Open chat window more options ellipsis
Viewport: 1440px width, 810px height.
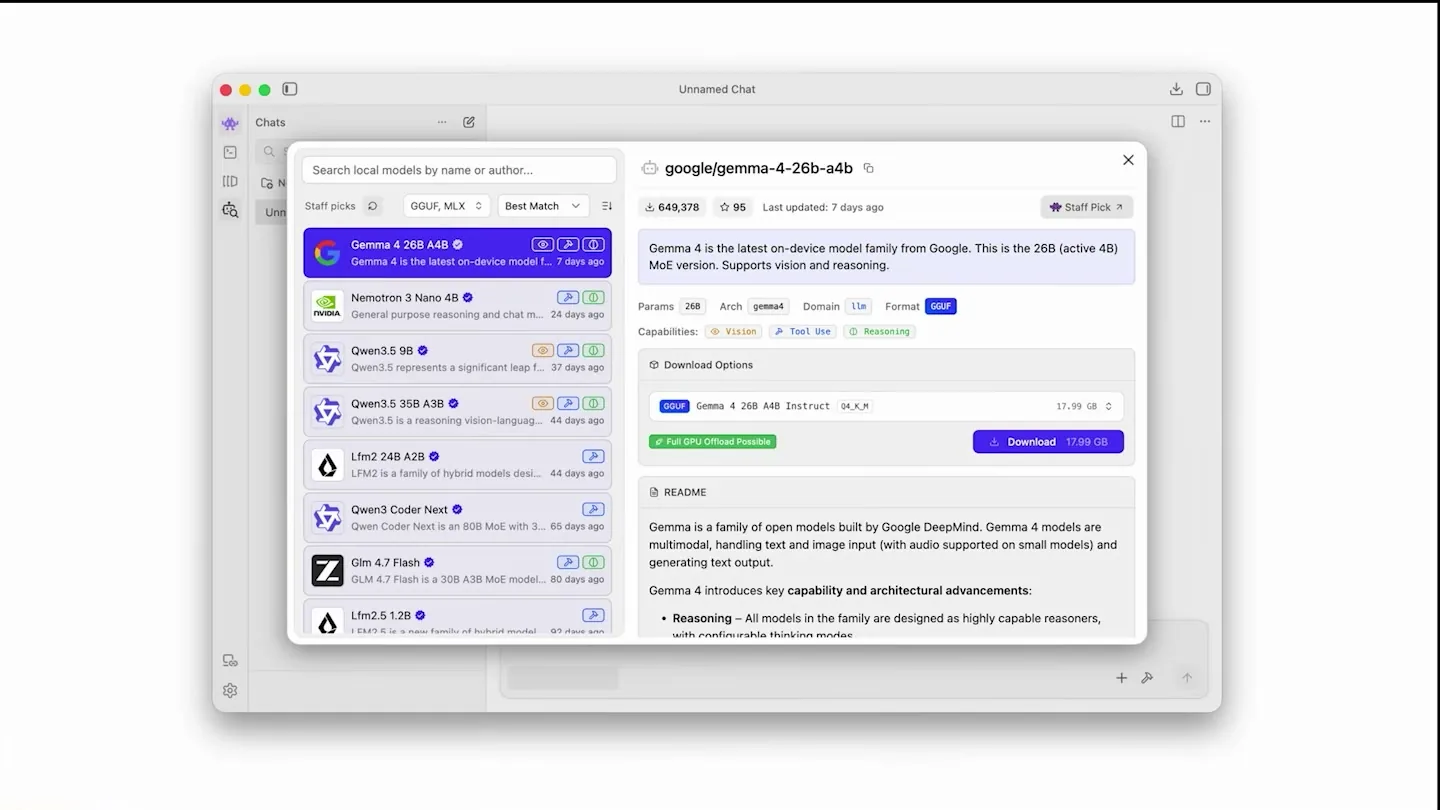pos(1205,121)
